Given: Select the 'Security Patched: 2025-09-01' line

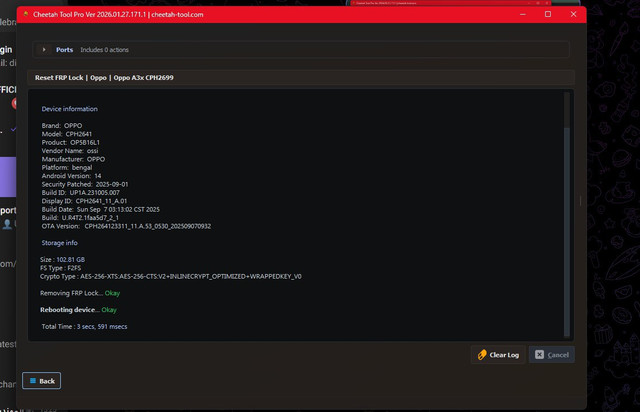Looking at the screenshot, I should pyautogui.click(x=85, y=184).
